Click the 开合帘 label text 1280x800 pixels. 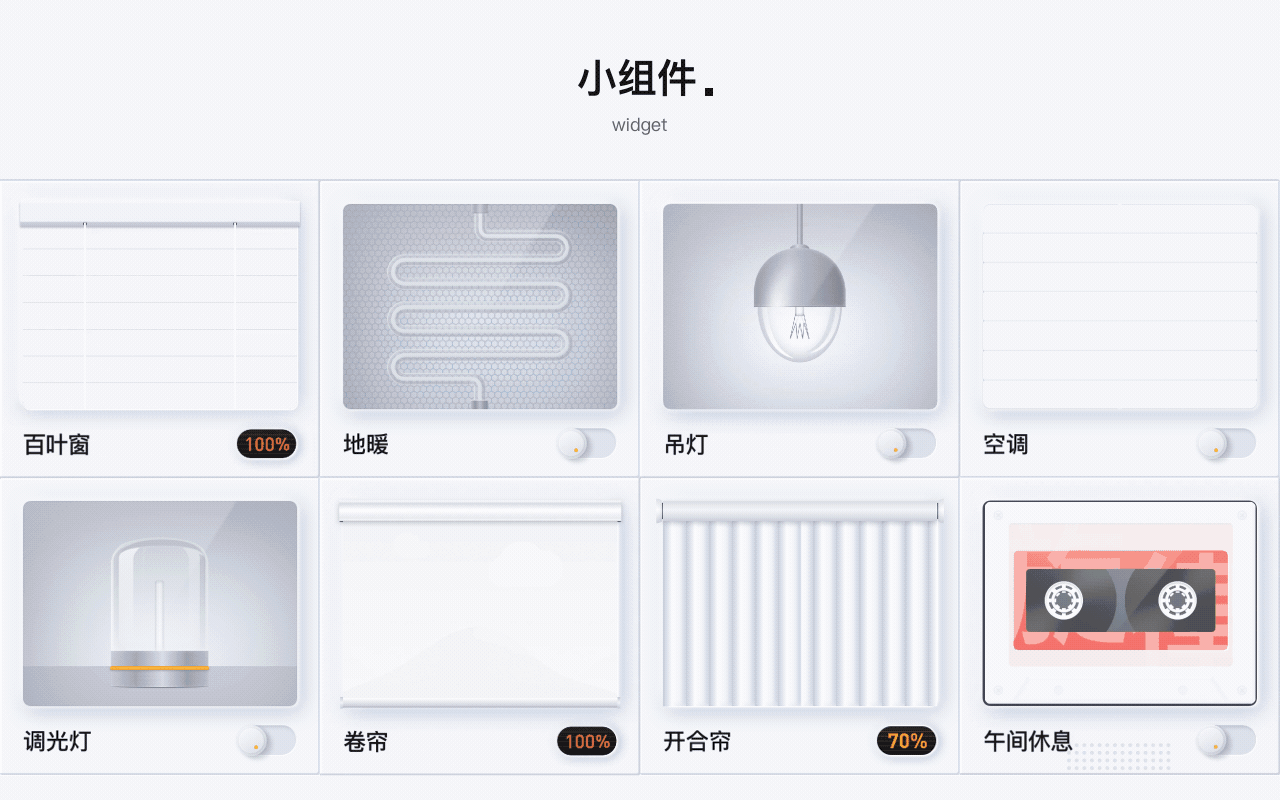697,742
